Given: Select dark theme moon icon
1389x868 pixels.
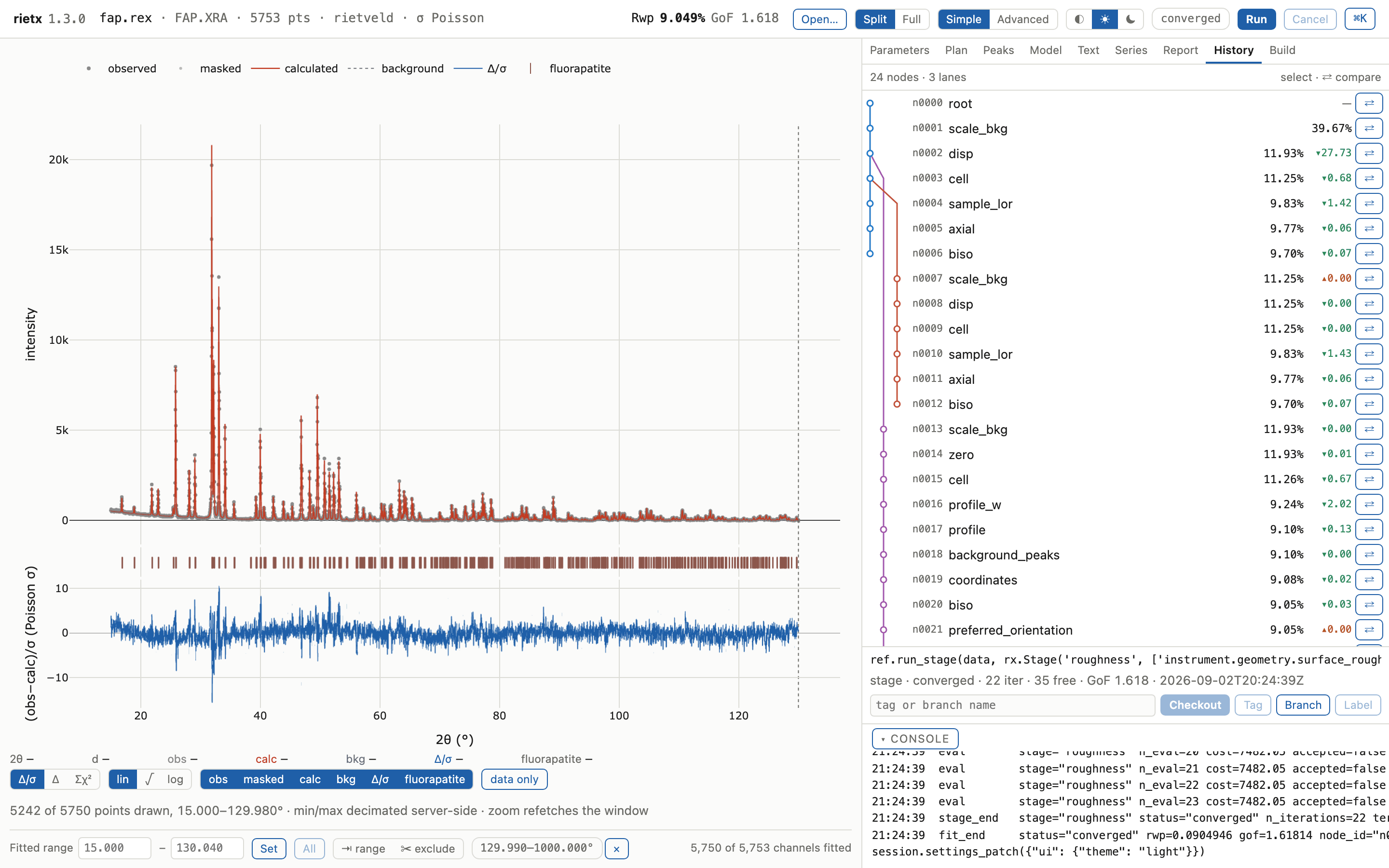Looking at the screenshot, I should (1130, 19).
